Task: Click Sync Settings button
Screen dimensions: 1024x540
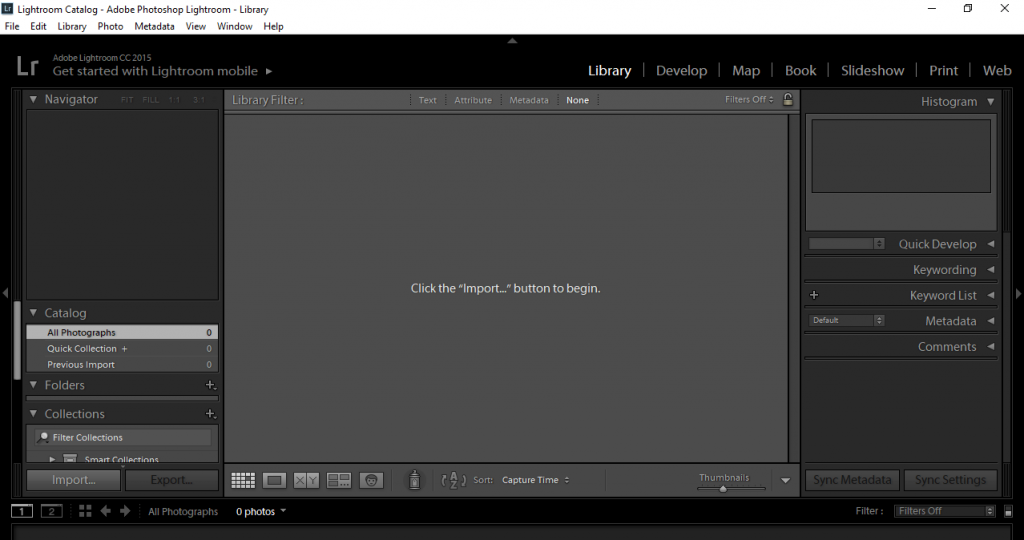Action: point(950,480)
